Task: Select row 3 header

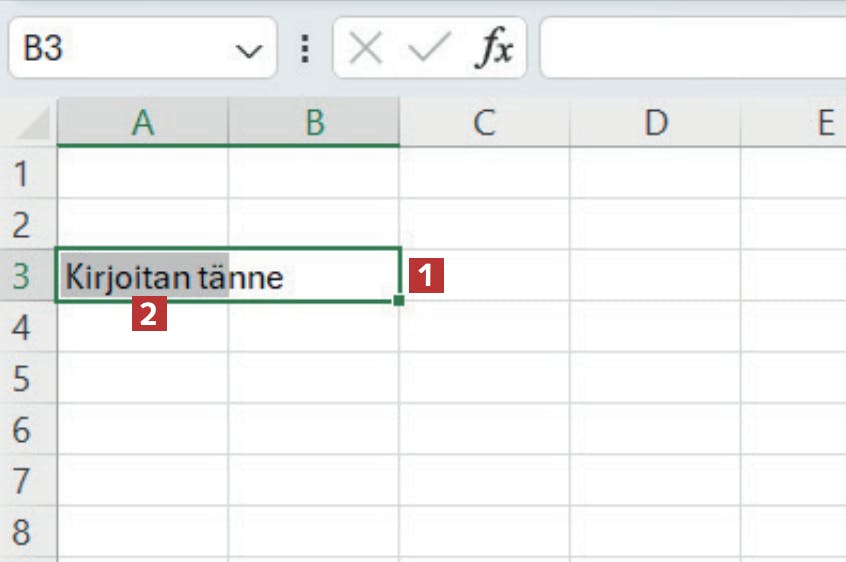Action: 21,276
